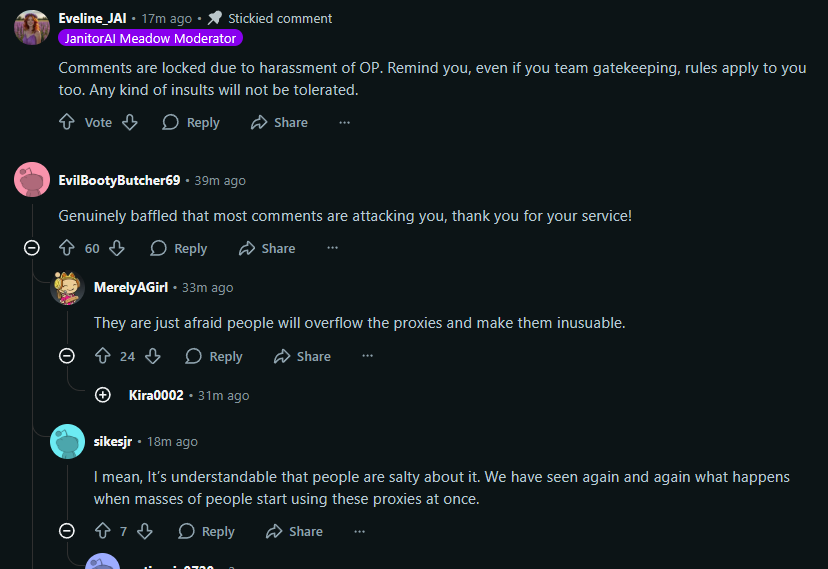The image size is (828, 569).
Task: Upvote EvilBootyButcher69's comment
Action: pos(67,248)
